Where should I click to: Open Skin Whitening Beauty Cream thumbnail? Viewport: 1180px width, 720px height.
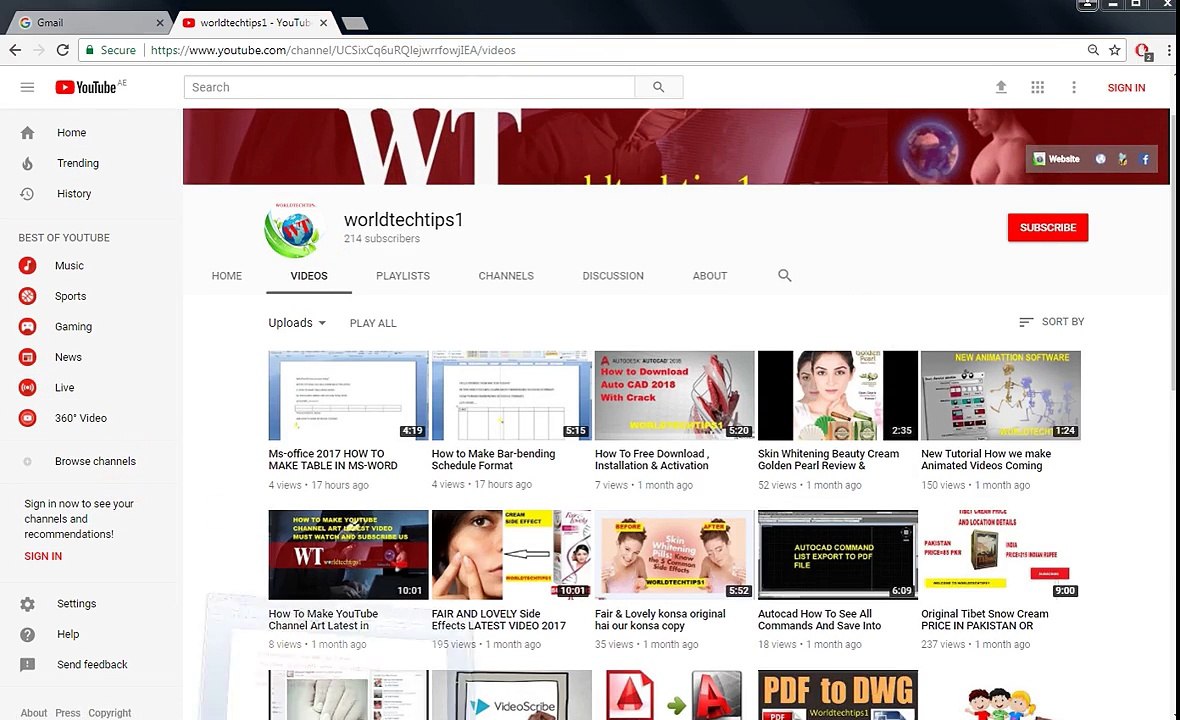(x=838, y=396)
